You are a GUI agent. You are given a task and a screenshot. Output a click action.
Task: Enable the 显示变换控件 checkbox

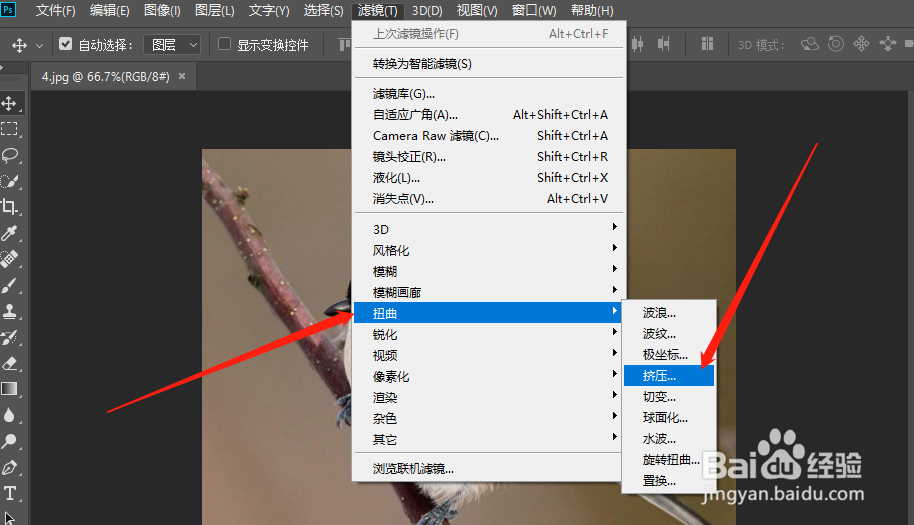(x=224, y=44)
